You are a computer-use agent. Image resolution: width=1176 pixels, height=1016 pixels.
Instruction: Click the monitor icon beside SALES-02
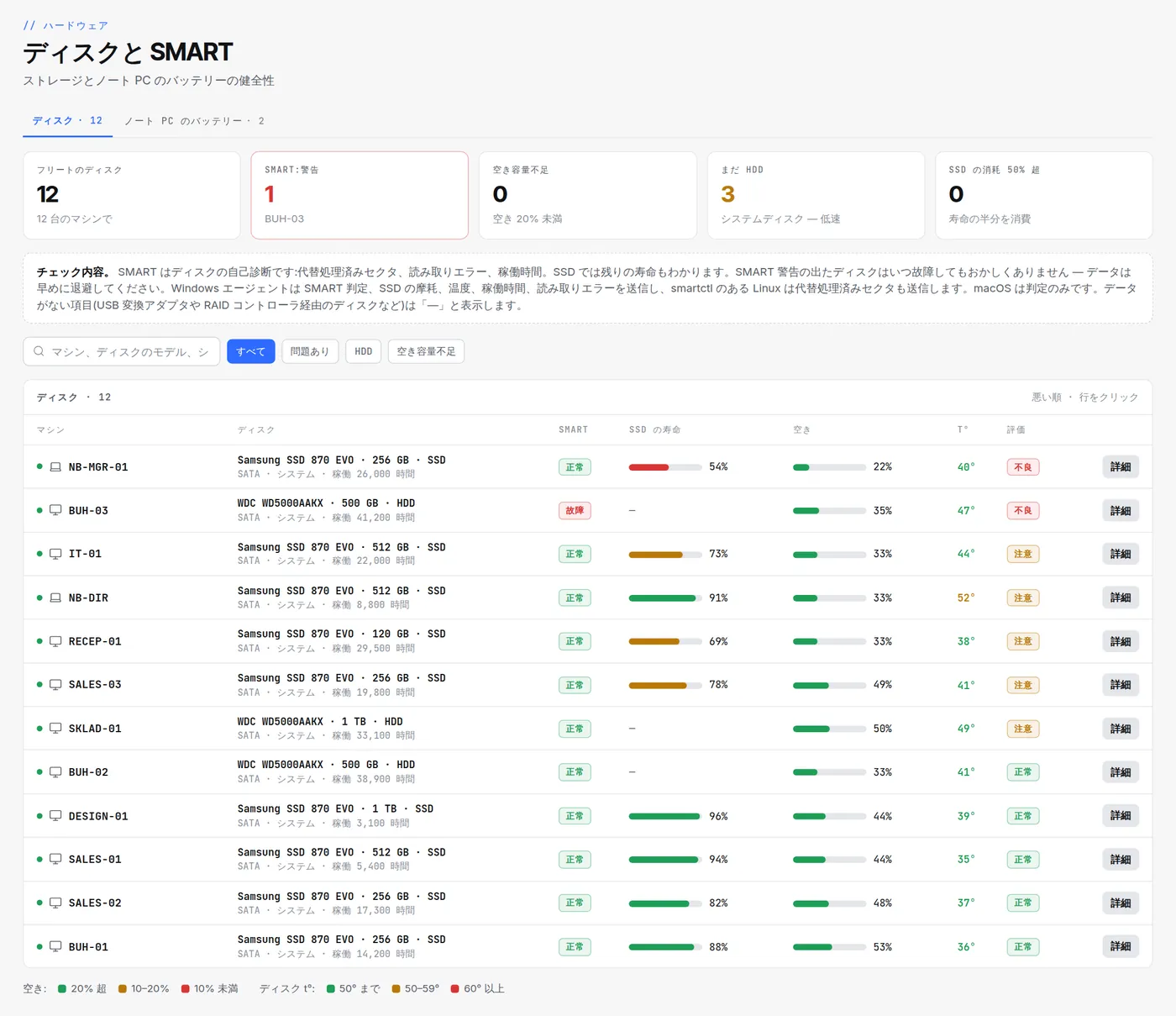[x=55, y=903]
